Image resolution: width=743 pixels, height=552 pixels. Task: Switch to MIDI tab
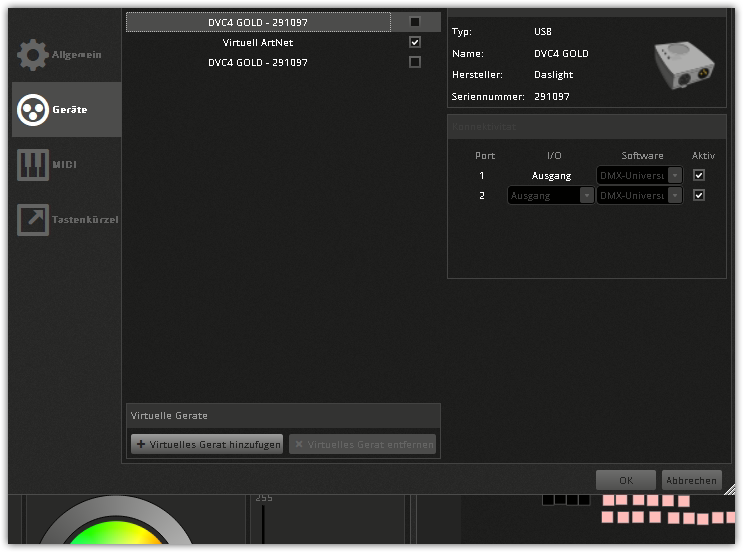(x=66, y=165)
